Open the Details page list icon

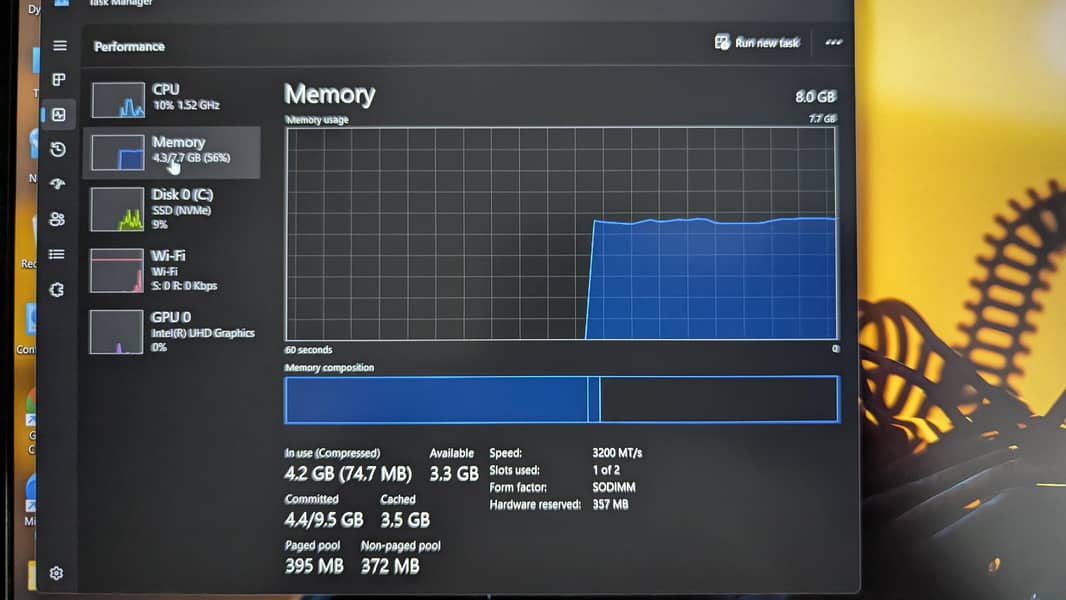click(x=57, y=254)
